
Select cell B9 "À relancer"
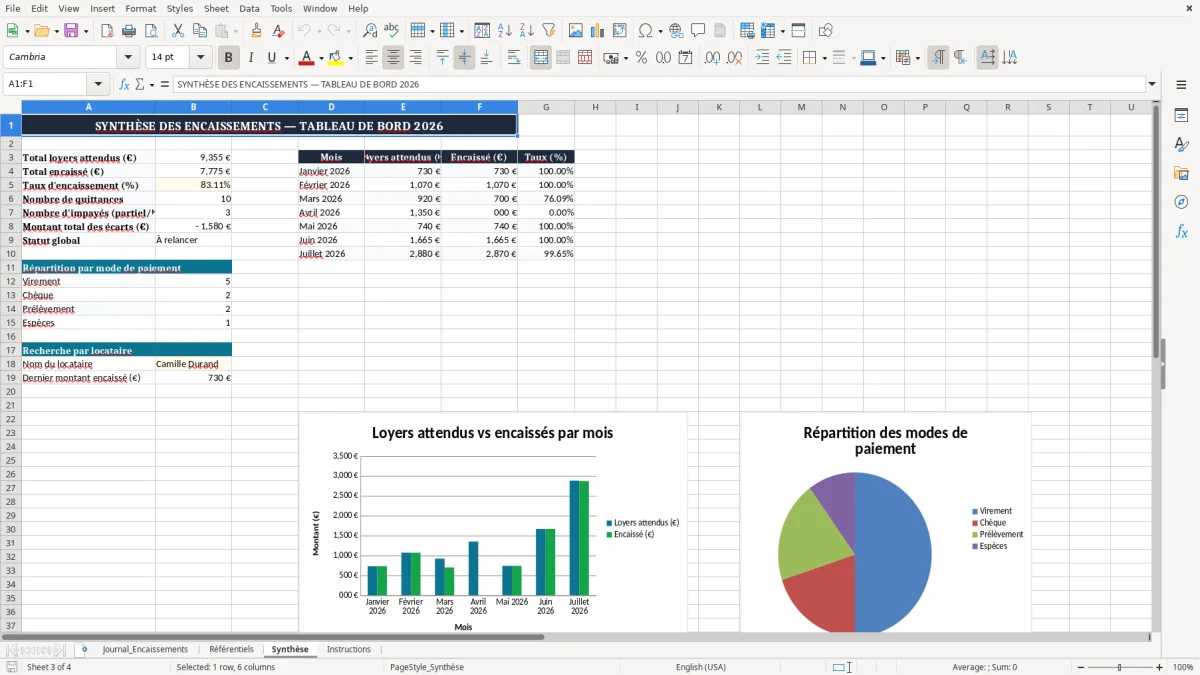[193, 240]
